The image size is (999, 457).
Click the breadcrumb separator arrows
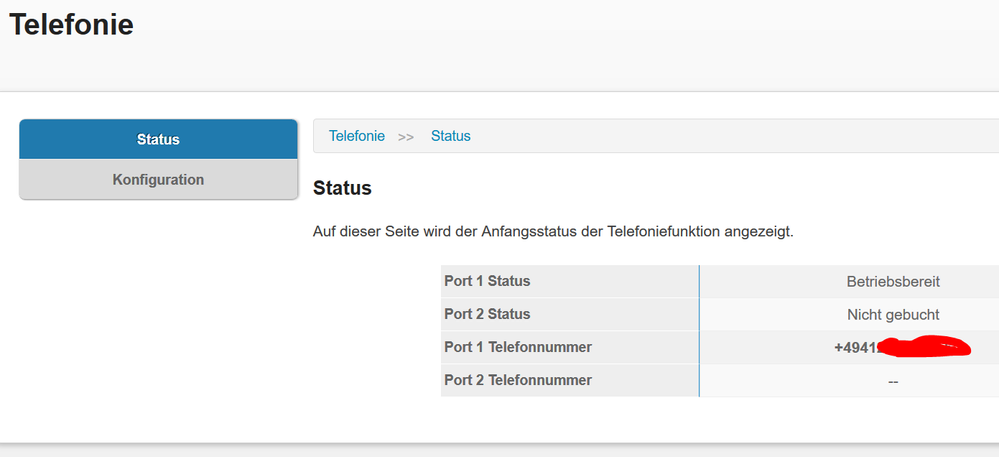tap(406, 137)
